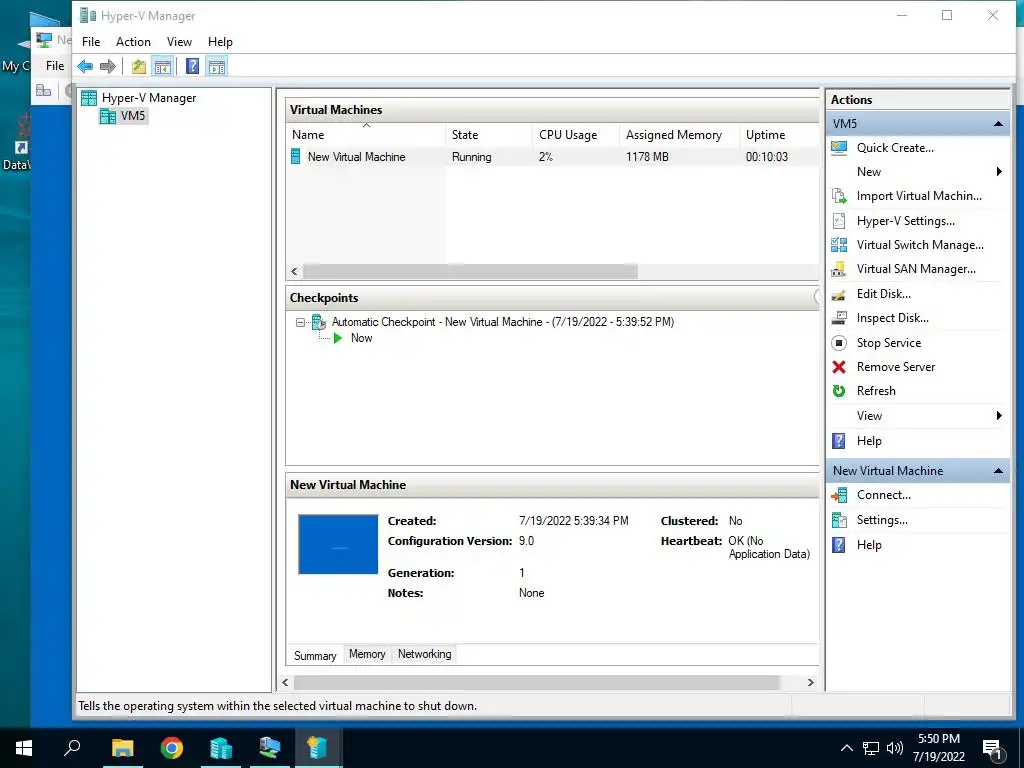Collapse the New Virtual Machine actions section

[x=998, y=471]
